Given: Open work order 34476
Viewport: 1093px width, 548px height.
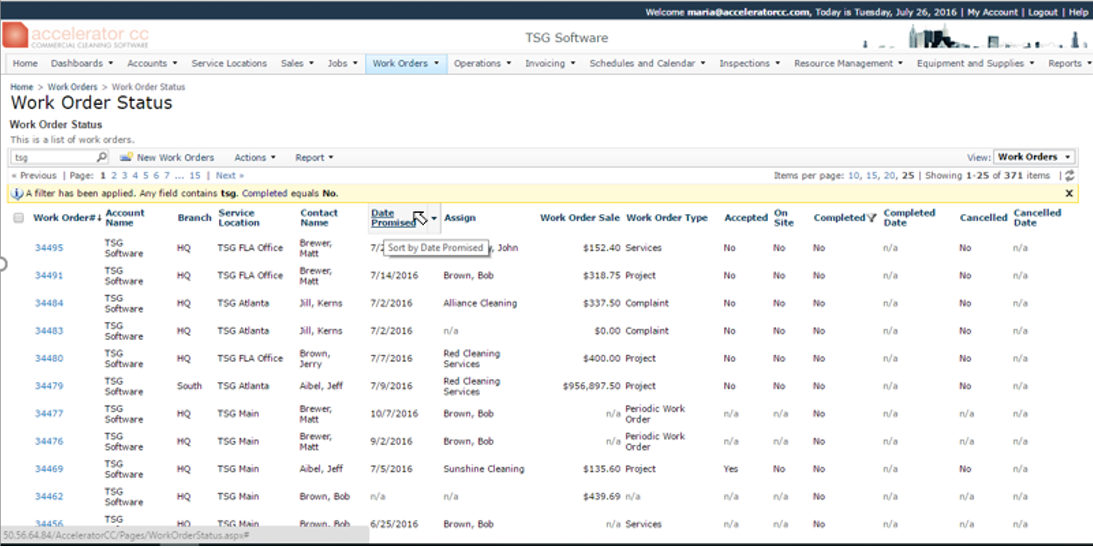Looking at the screenshot, I should [x=49, y=441].
